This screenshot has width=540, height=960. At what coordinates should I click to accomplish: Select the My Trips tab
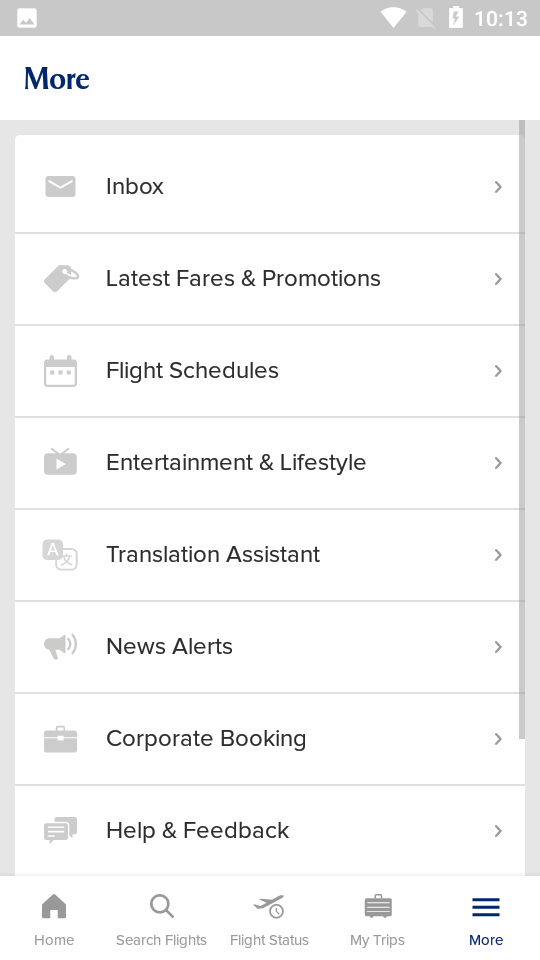378,919
